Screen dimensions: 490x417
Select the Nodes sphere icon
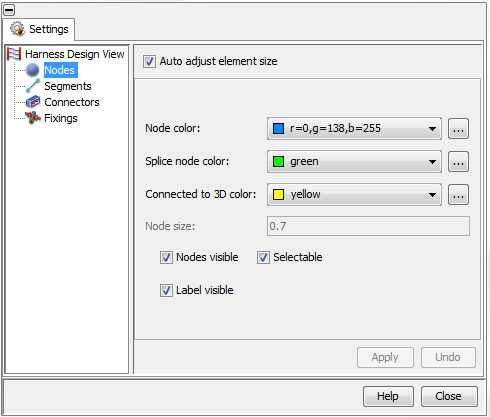[x=33, y=70]
